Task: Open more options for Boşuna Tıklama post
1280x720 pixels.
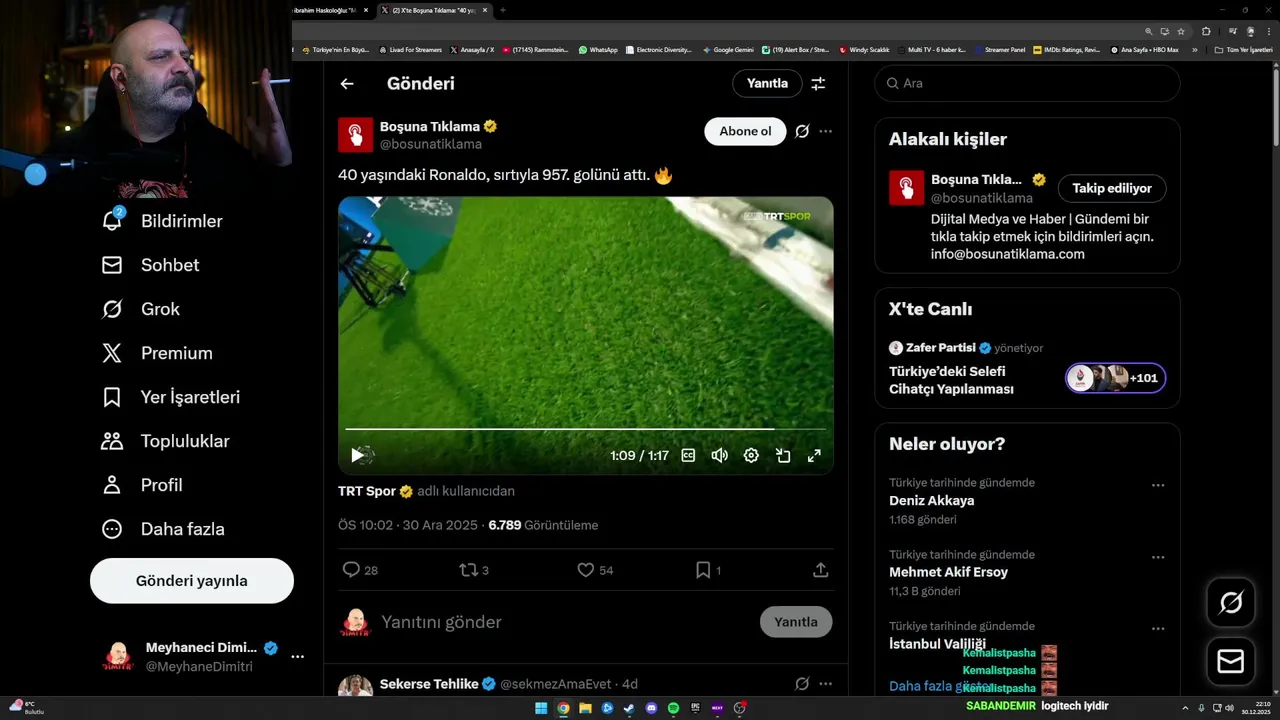Action: (x=825, y=131)
